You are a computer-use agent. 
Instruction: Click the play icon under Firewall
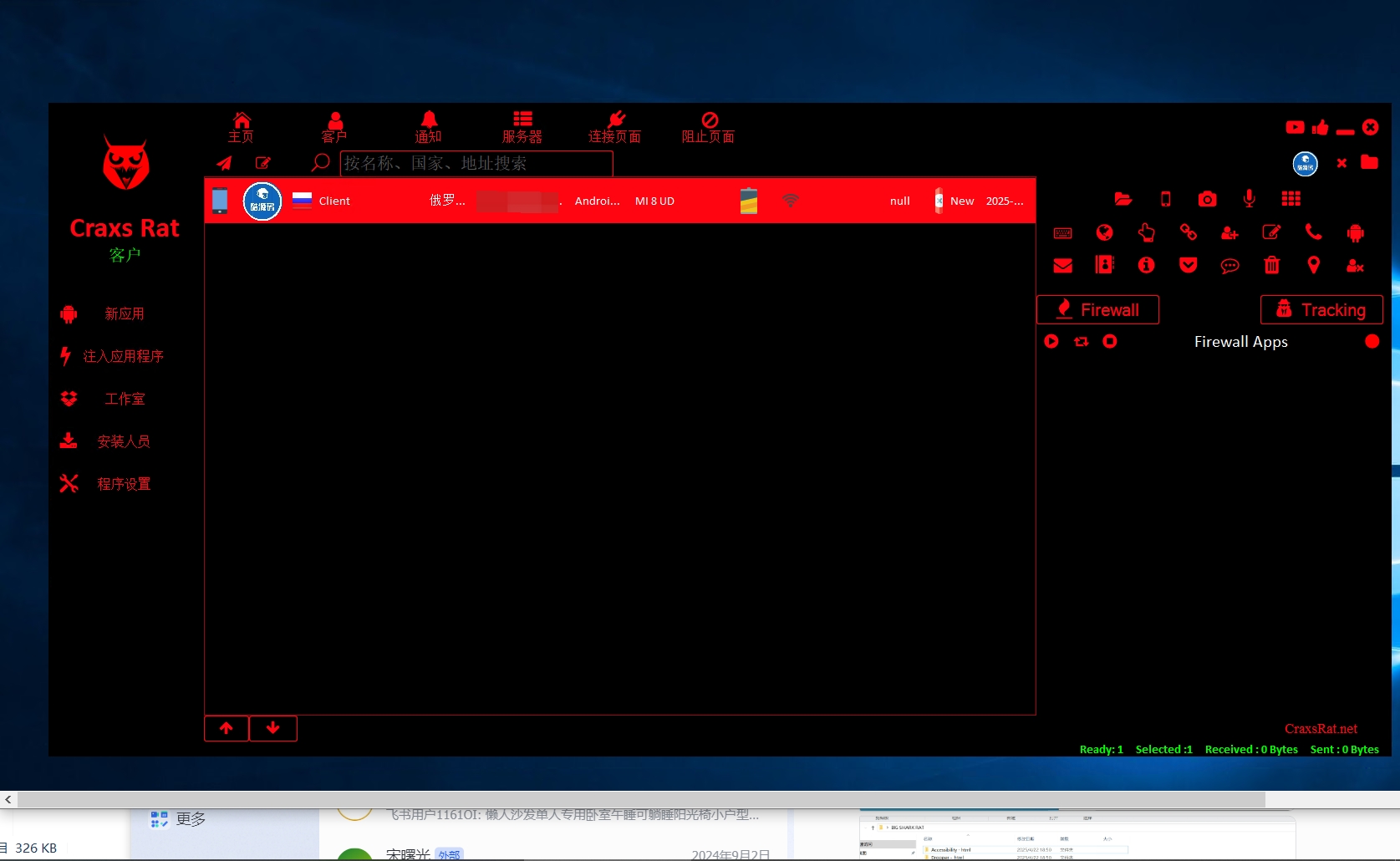(1051, 341)
